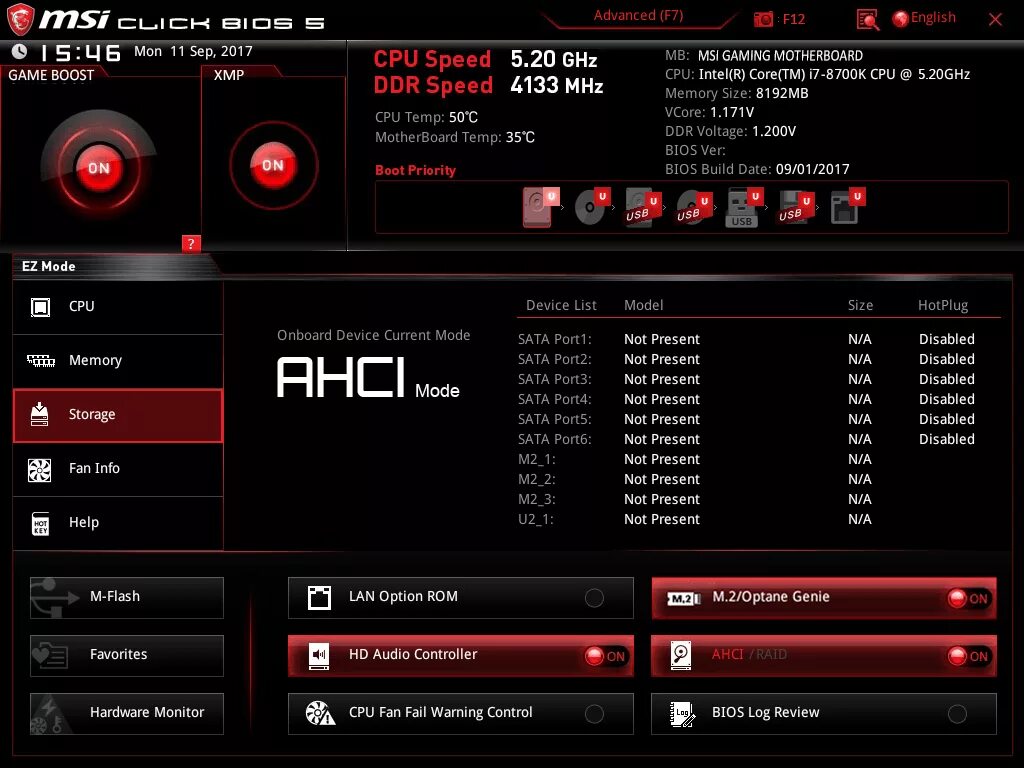Click the 4133 MHz DDR speed value
The image size is (1024, 768).
[x=556, y=86]
